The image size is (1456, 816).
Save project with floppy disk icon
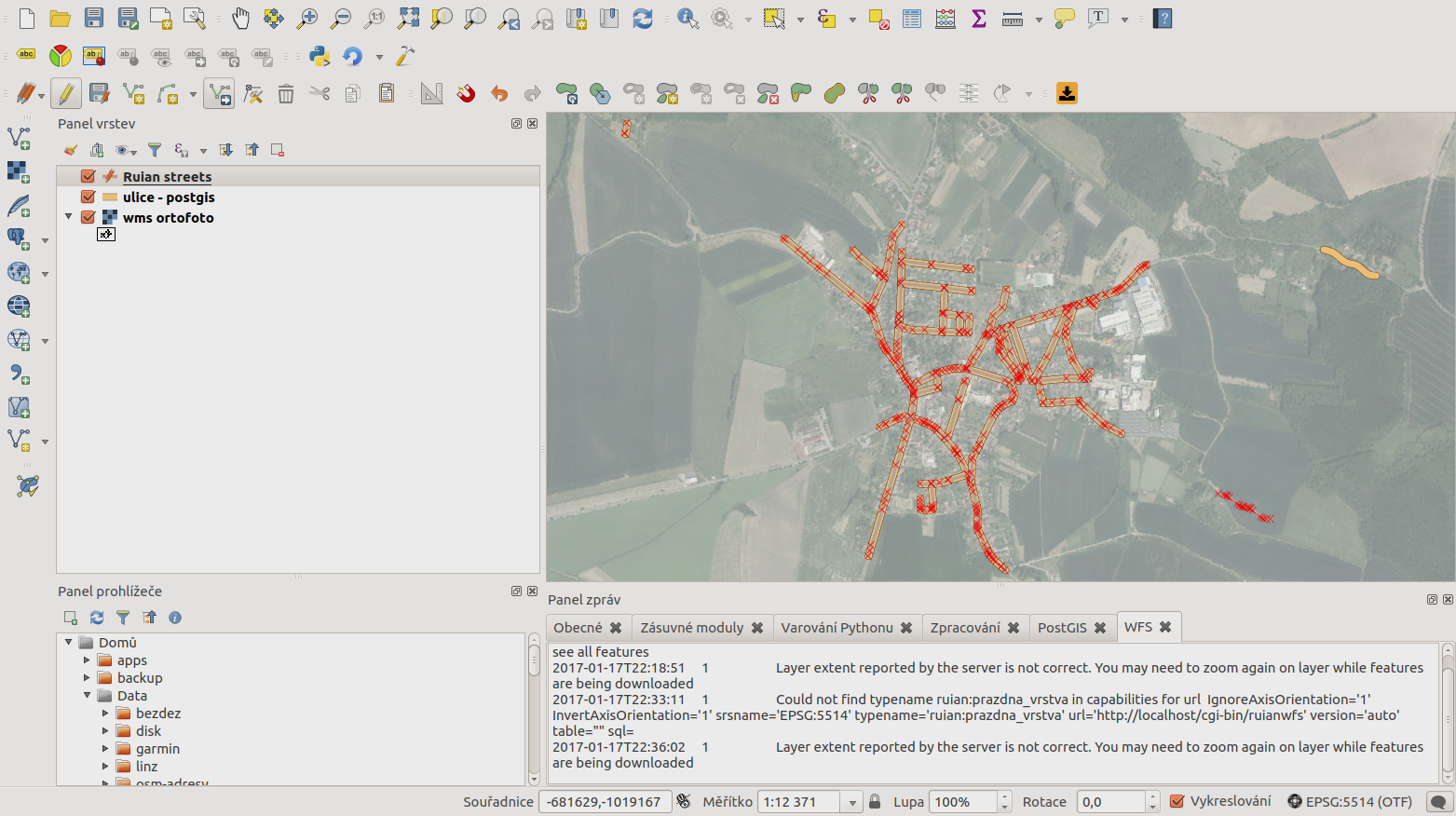94,19
